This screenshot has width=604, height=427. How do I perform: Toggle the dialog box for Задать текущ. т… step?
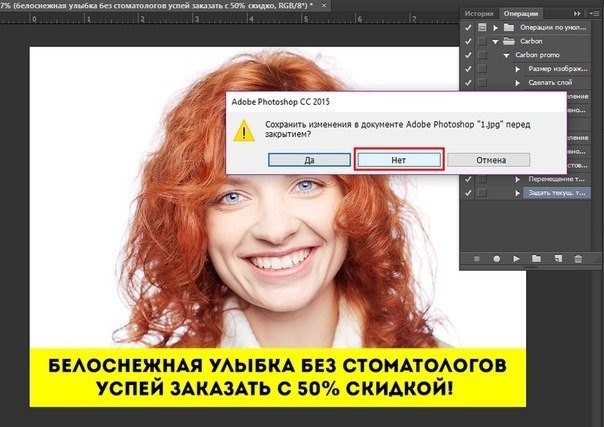point(482,193)
